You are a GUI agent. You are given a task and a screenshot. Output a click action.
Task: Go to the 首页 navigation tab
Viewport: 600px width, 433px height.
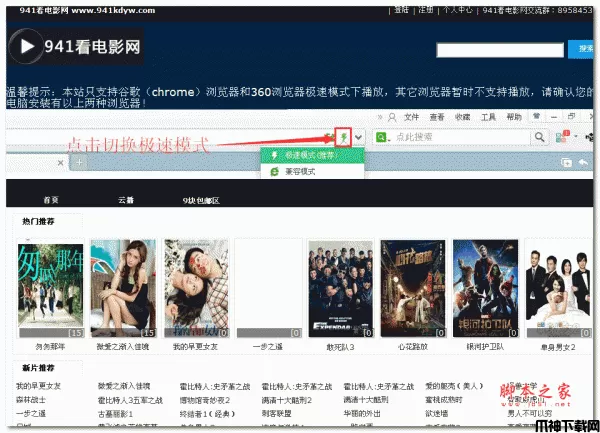click(51, 200)
